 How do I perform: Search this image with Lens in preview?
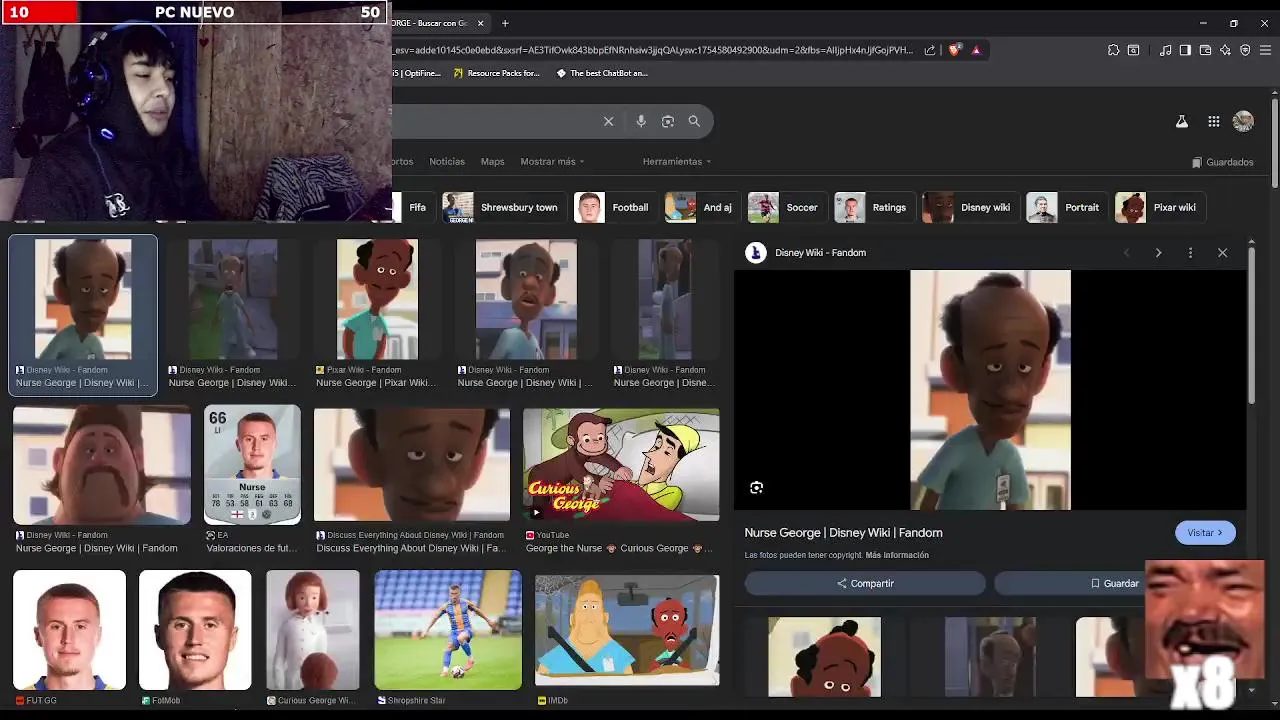tap(756, 487)
